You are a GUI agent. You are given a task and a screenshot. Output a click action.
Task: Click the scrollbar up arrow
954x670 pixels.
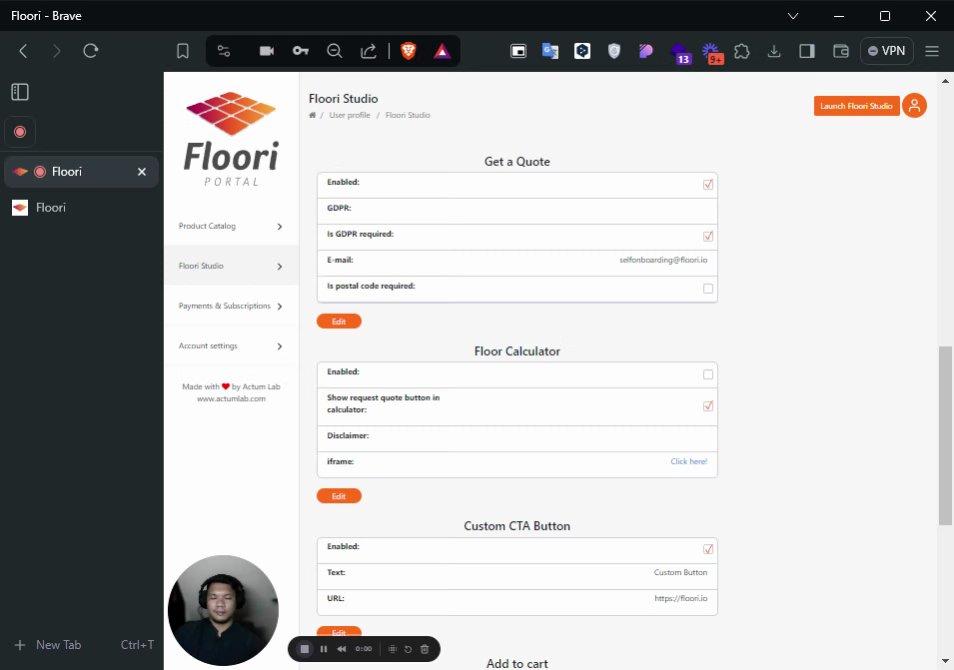[x=945, y=80]
